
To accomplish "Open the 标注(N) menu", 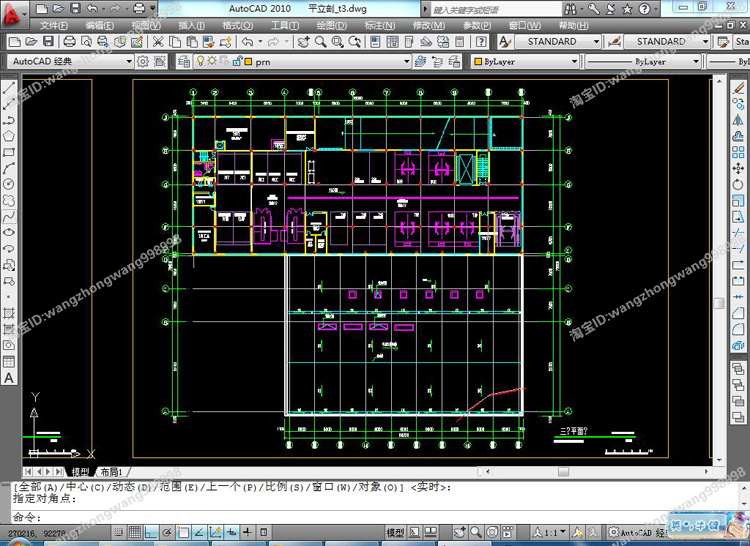I will click(x=380, y=25).
